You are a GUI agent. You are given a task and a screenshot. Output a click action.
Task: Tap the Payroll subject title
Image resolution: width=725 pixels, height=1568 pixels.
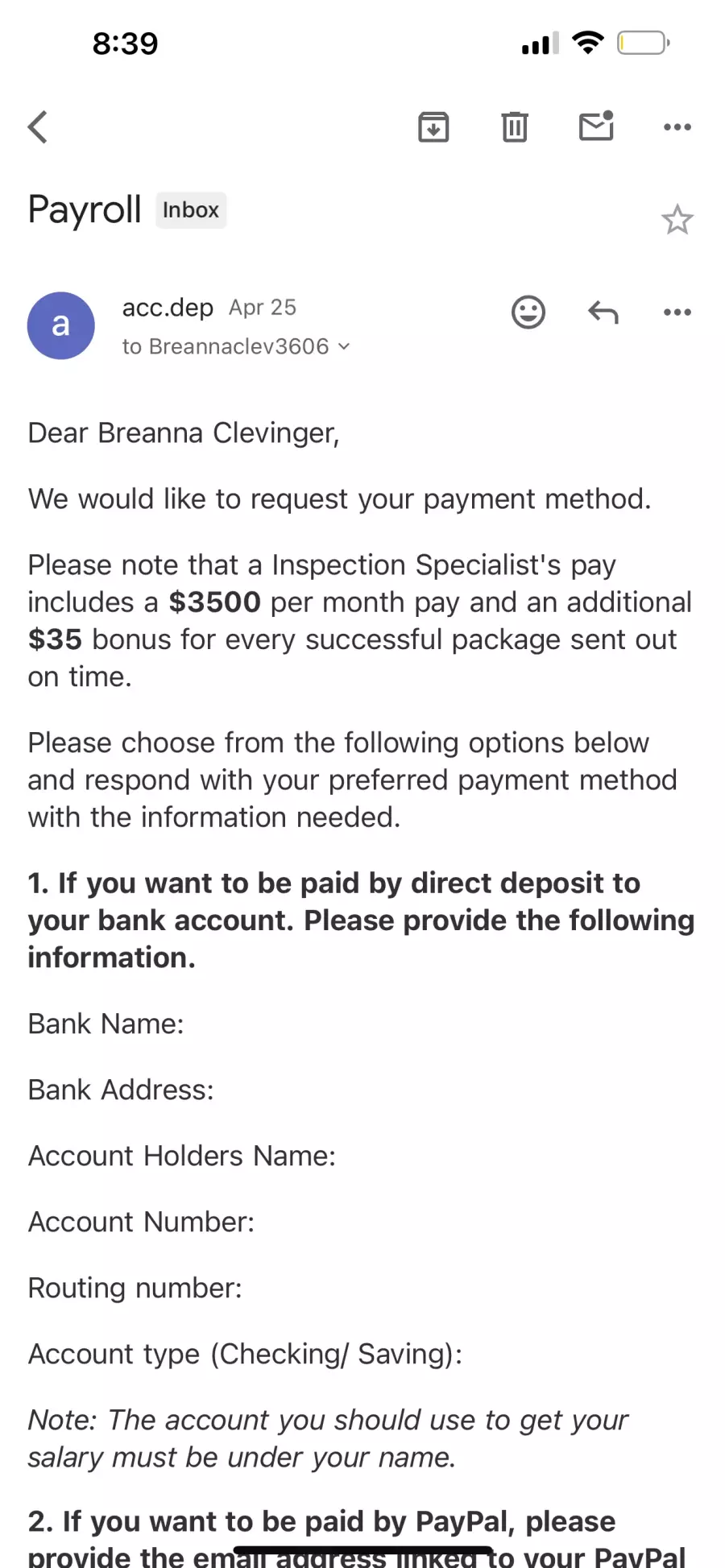[x=85, y=209]
